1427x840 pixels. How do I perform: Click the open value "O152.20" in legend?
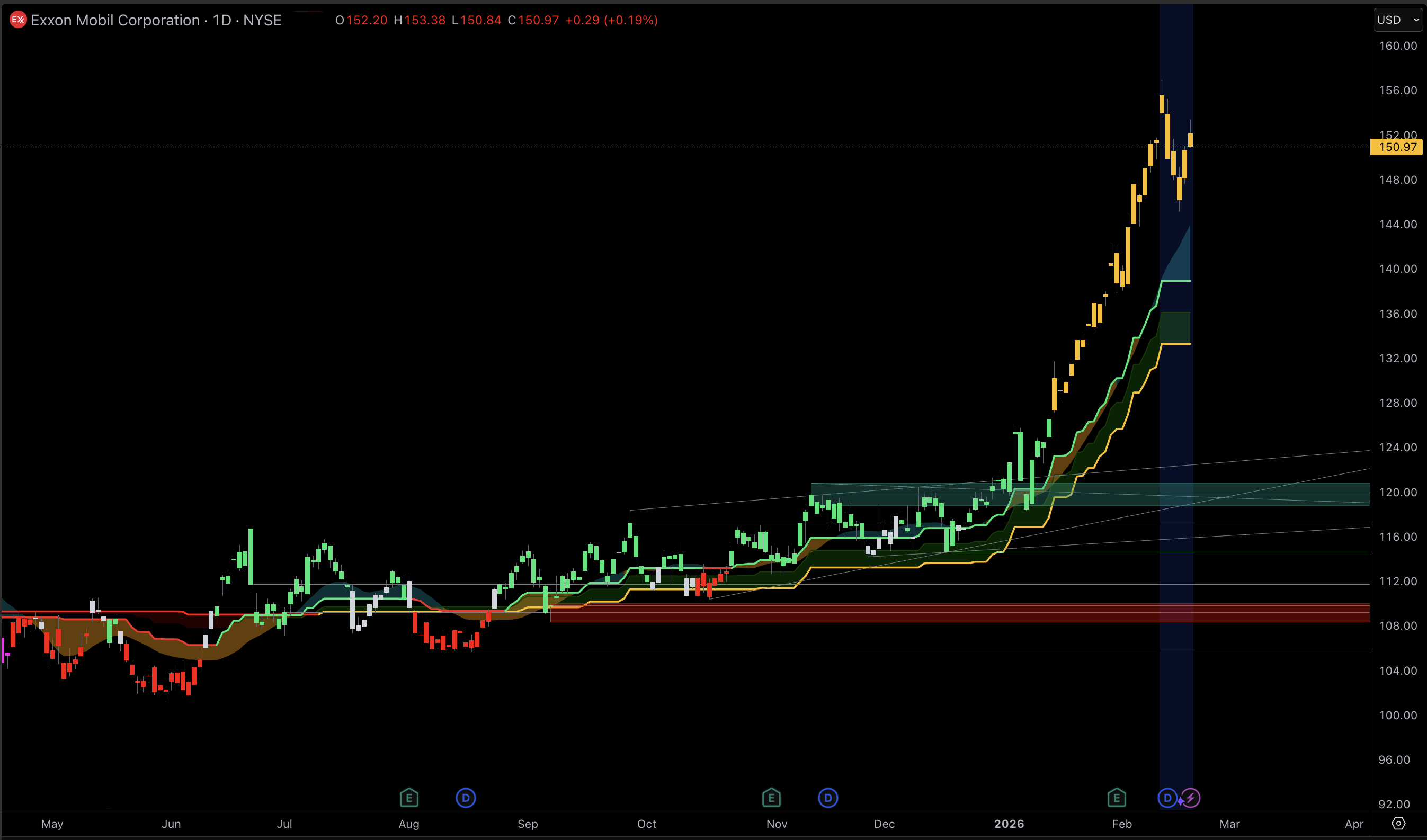[361, 20]
